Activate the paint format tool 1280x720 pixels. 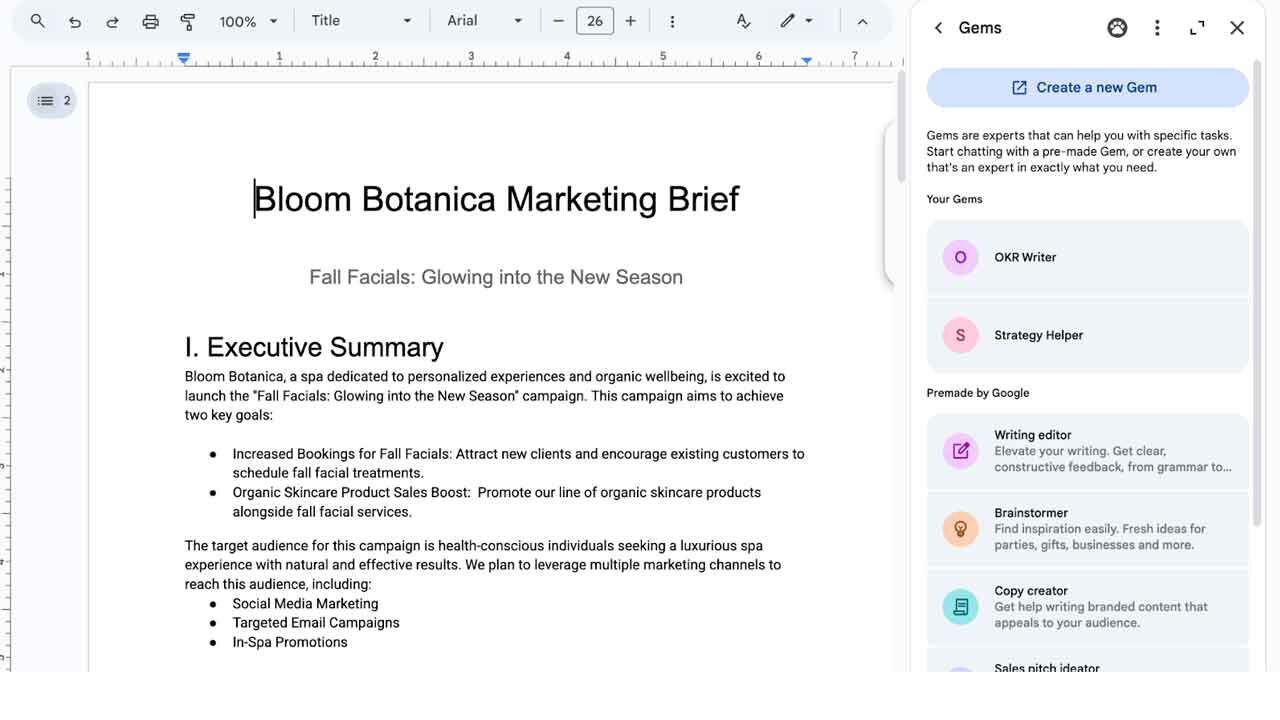point(187,20)
